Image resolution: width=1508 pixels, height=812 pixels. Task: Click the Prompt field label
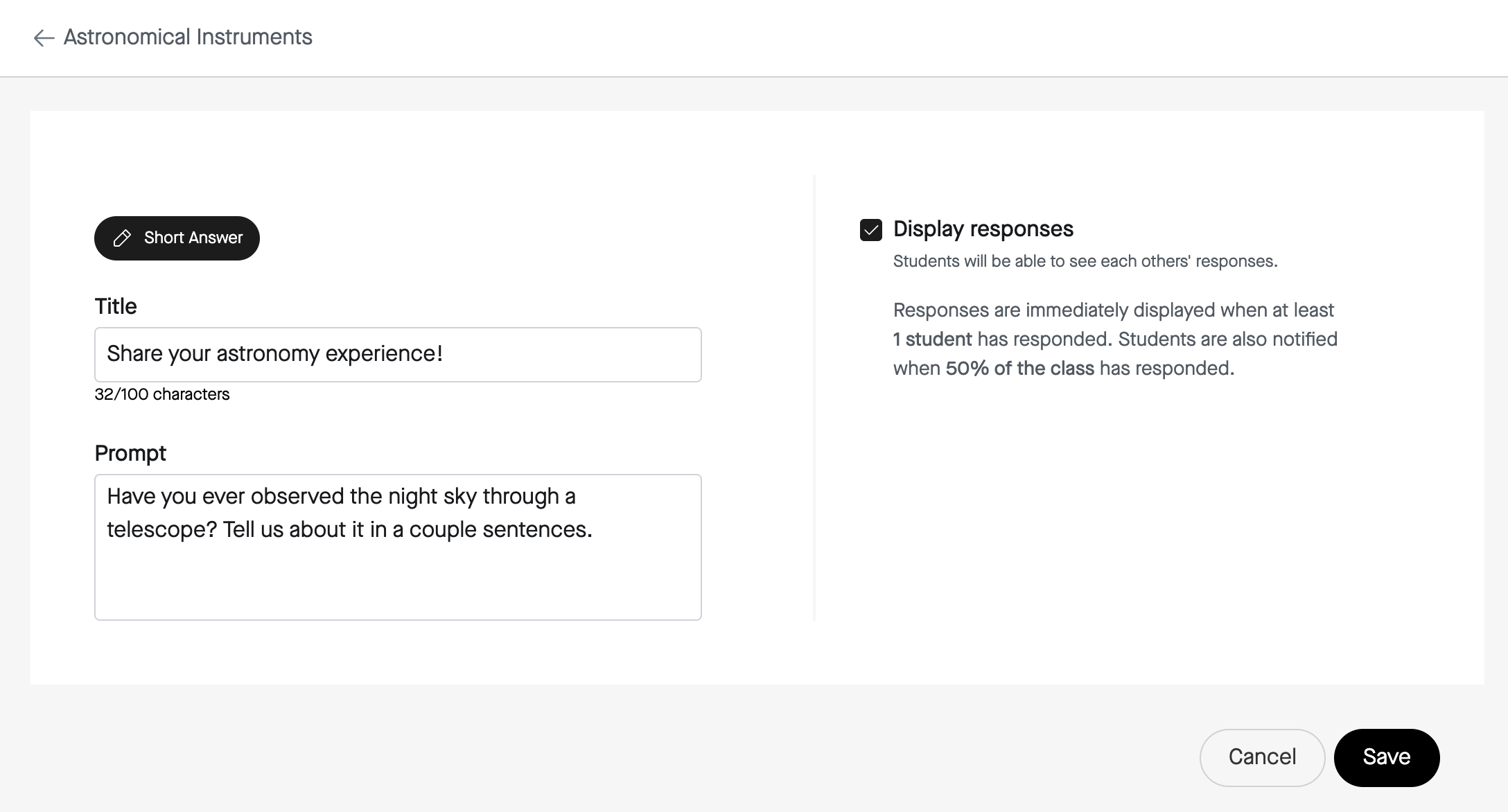(x=130, y=453)
